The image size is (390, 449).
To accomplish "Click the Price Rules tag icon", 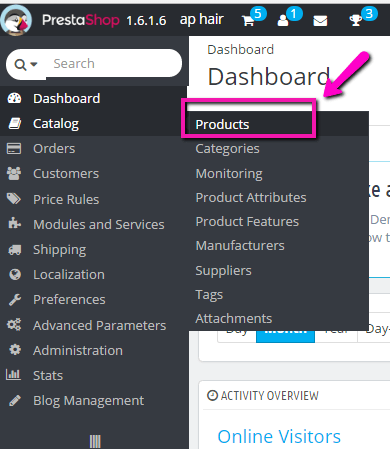I will click(14, 199).
